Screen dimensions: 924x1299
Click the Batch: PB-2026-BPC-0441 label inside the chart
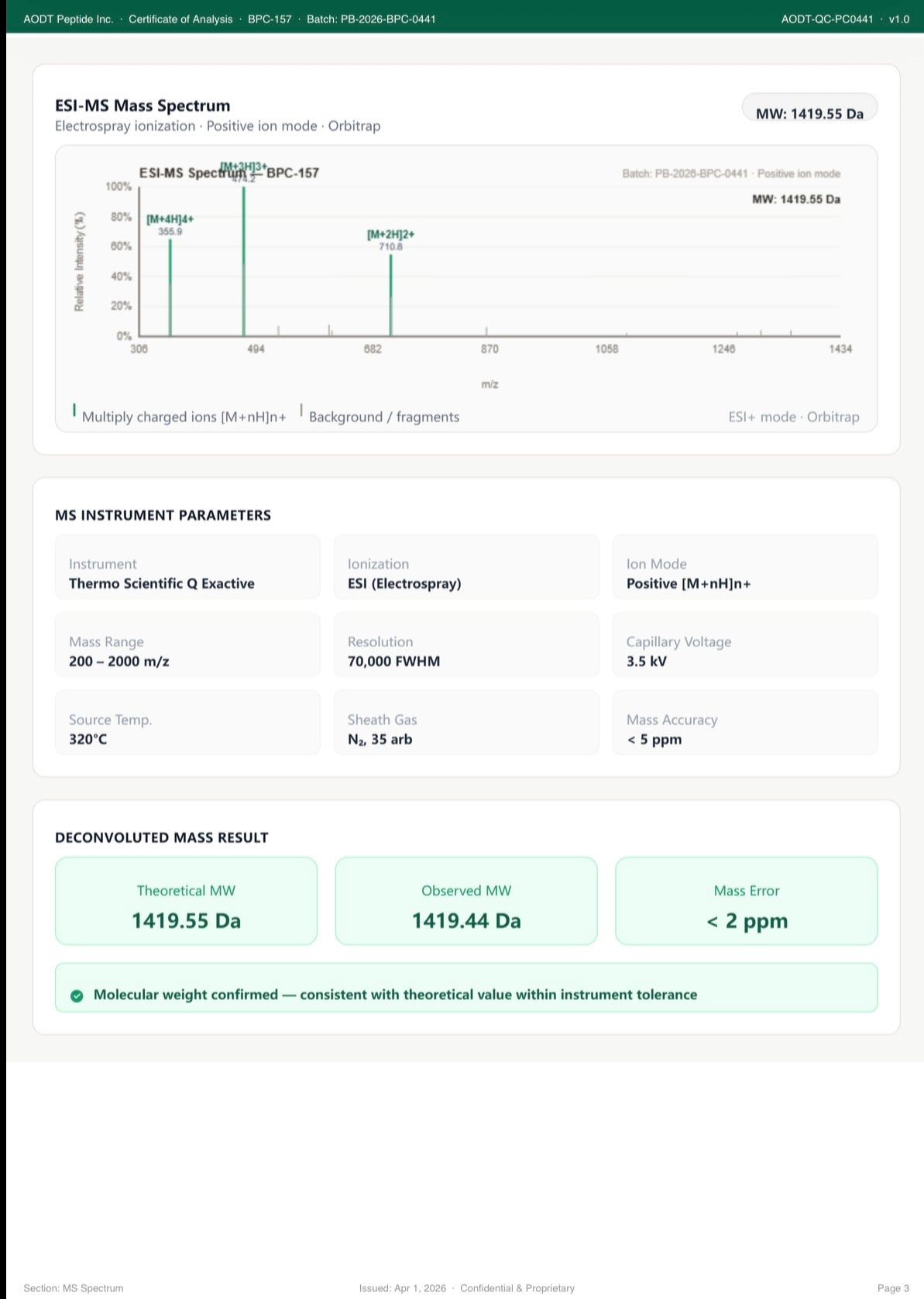(x=685, y=174)
